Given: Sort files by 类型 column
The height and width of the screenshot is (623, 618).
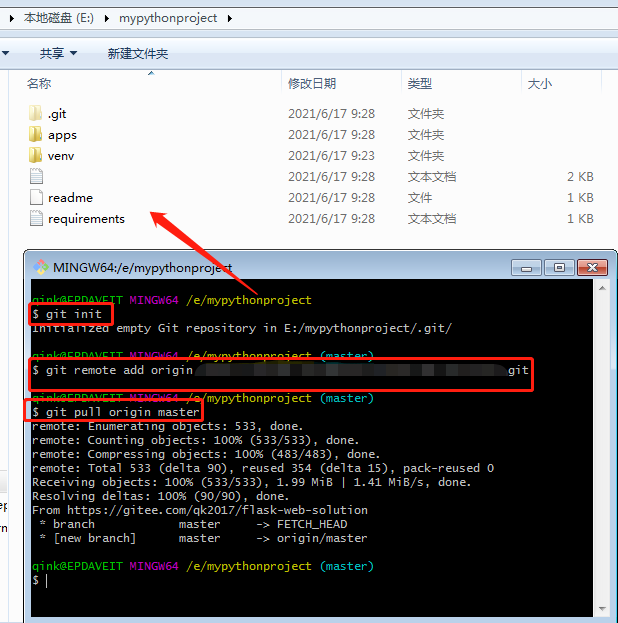Looking at the screenshot, I should (420, 84).
